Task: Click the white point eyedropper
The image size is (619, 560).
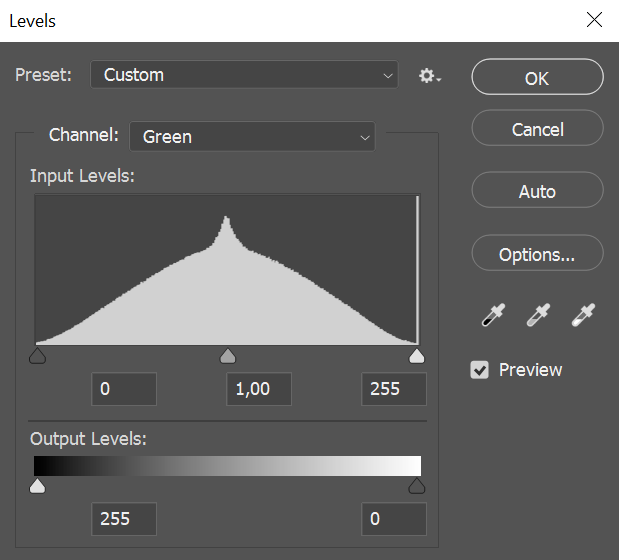Action: pos(583,315)
